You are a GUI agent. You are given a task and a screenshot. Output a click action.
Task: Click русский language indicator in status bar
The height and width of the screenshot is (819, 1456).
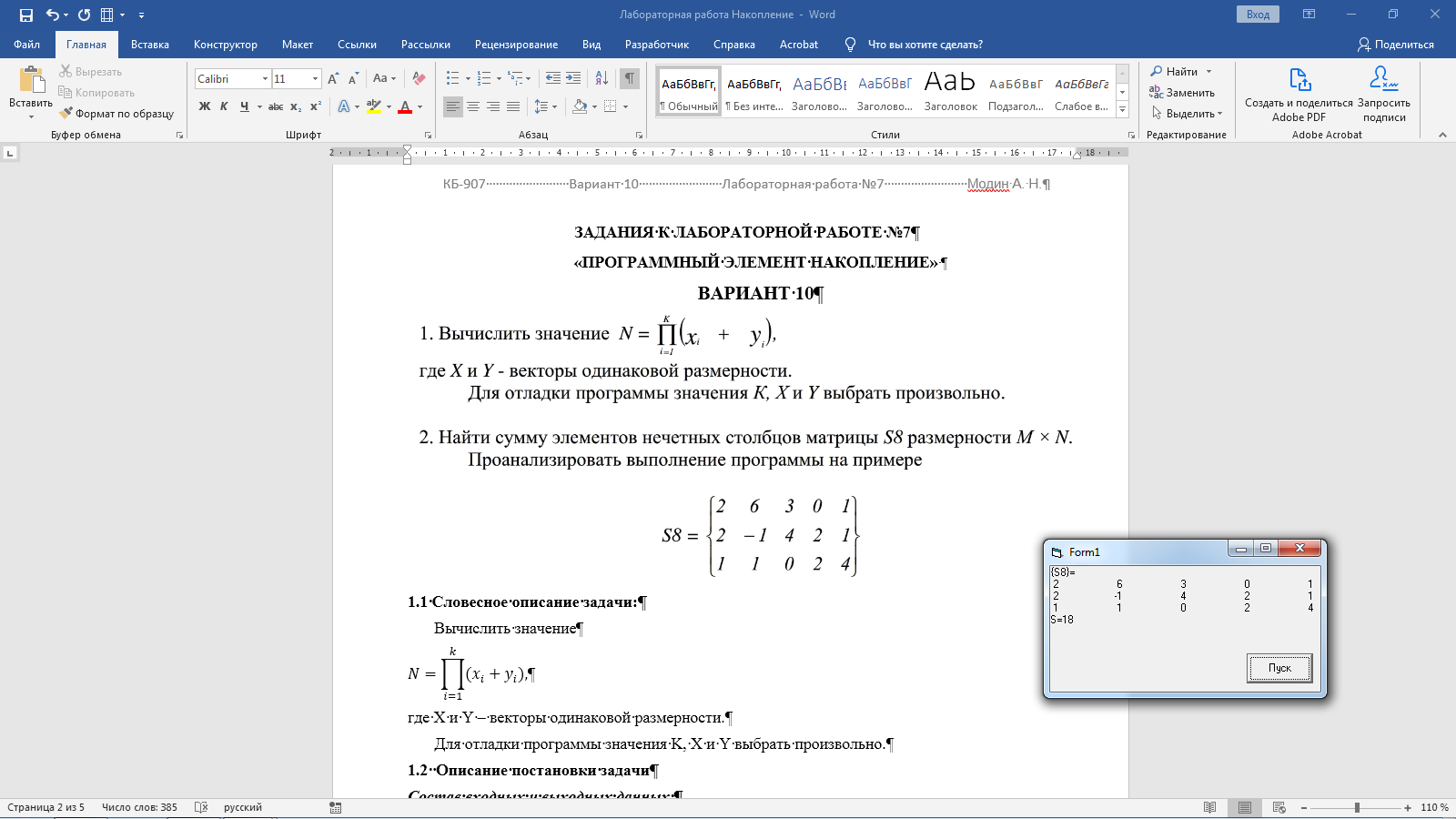243,807
